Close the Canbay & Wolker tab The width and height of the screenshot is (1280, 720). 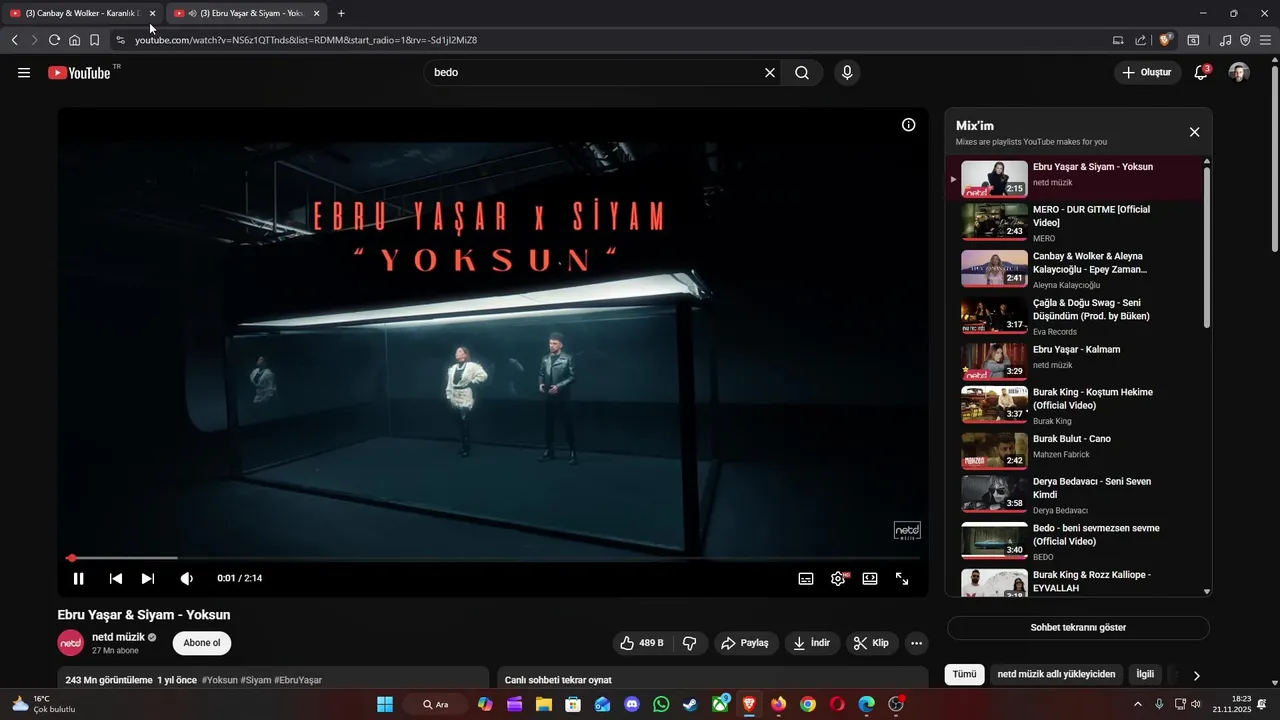[x=152, y=14]
